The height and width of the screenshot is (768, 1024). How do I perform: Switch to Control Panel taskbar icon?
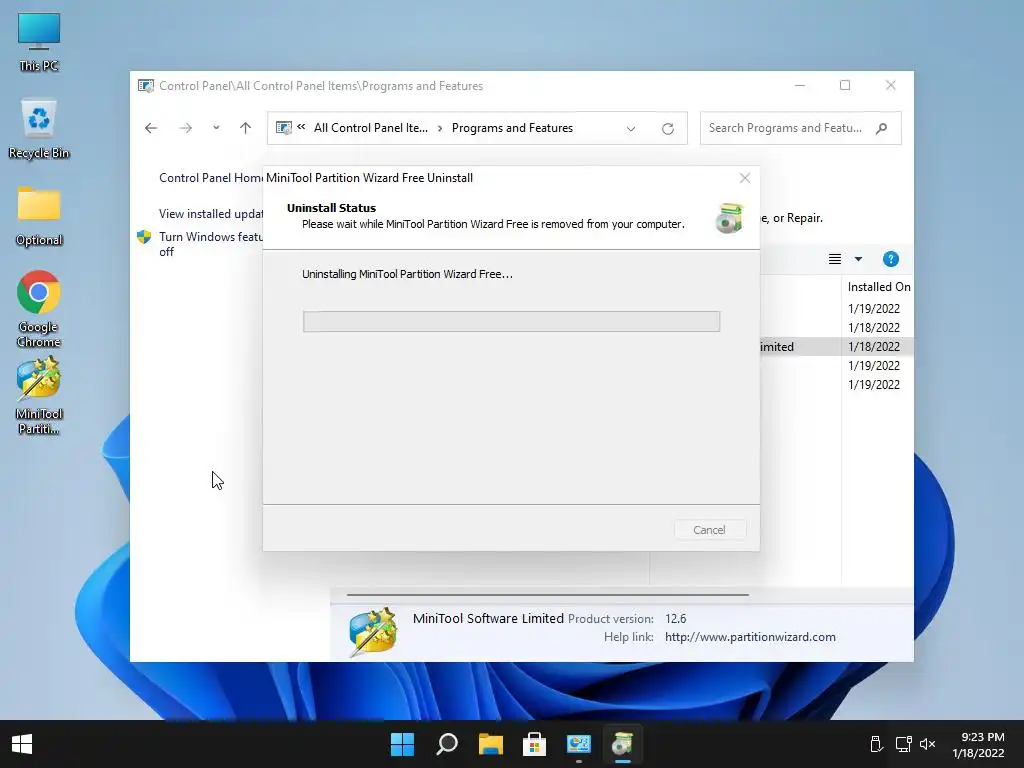point(579,744)
